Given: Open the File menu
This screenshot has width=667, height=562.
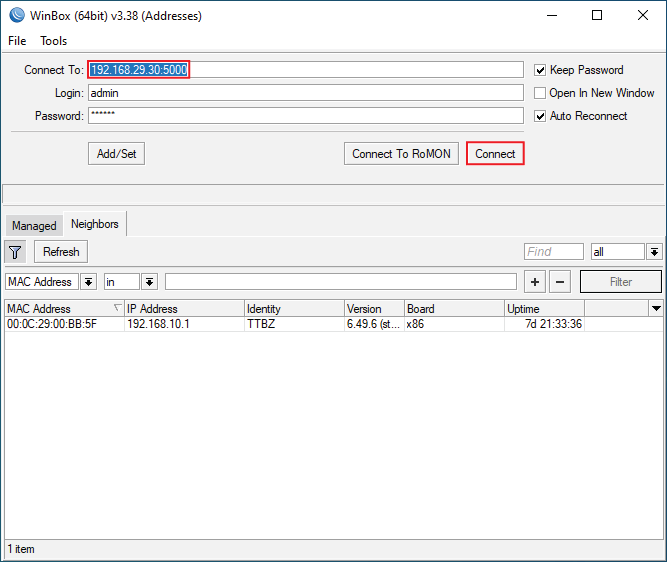Looking at the screenshot, I should click(x=17, y=41).
